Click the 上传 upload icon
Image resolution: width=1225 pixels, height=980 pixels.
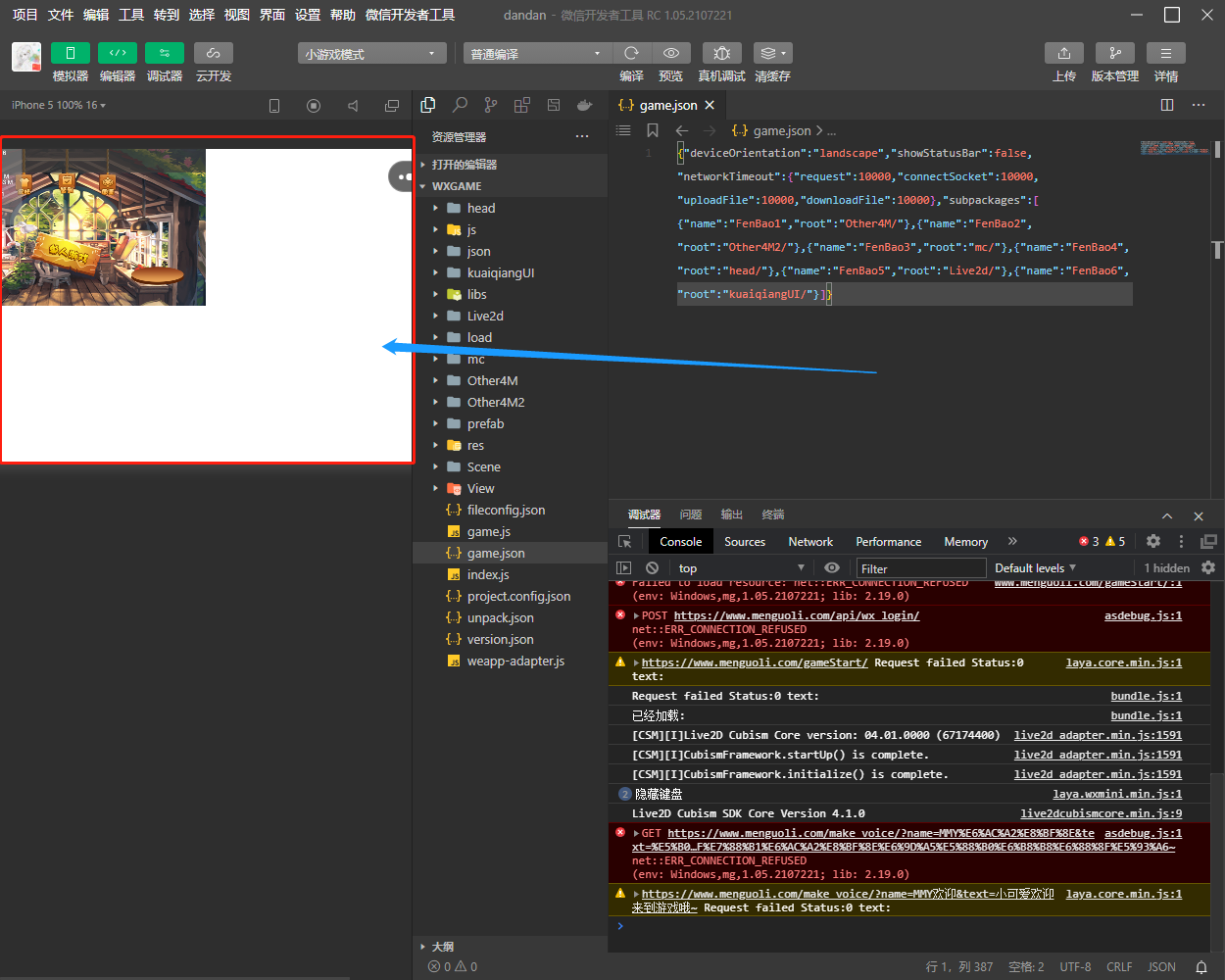click(x=1064, y=53)
